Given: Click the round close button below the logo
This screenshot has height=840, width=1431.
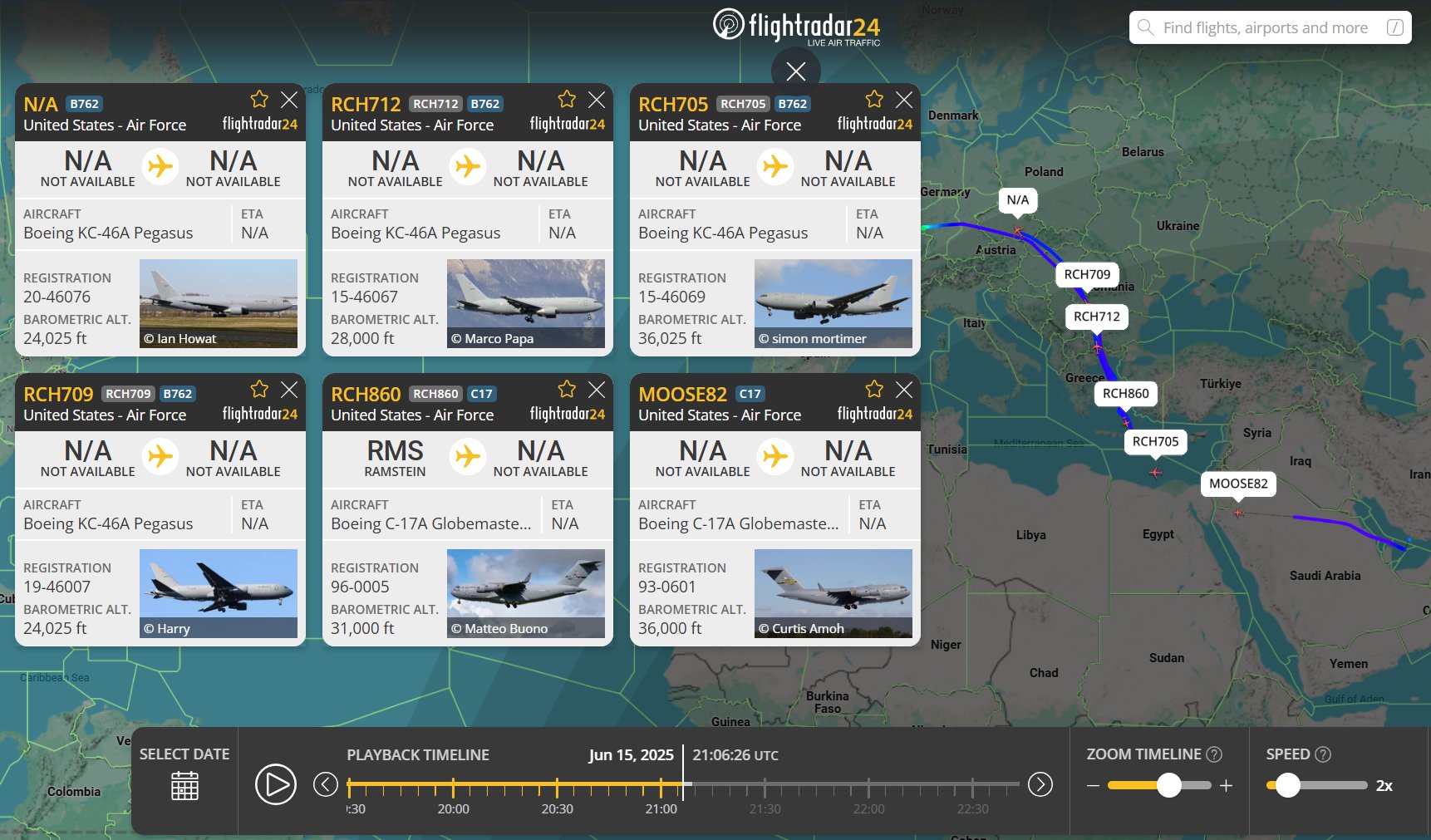Looking at the screenshot, I should pyautogui.click(x=796, y=71).
